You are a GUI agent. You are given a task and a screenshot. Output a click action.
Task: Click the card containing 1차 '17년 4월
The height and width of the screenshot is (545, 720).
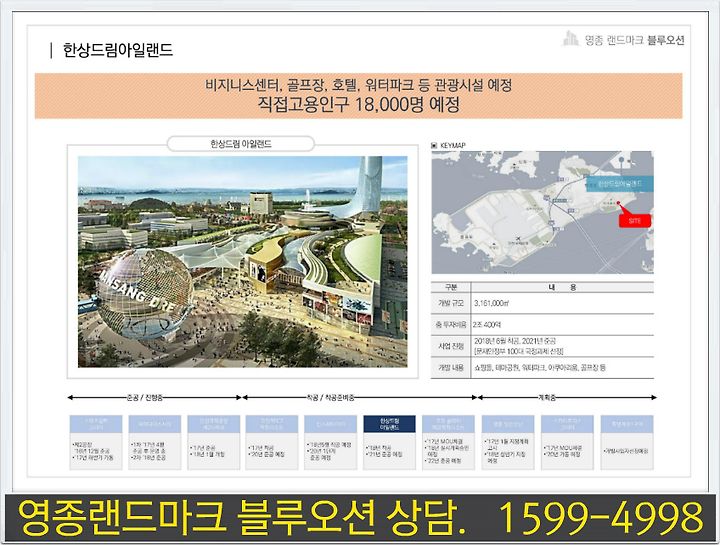click(155, 443)
